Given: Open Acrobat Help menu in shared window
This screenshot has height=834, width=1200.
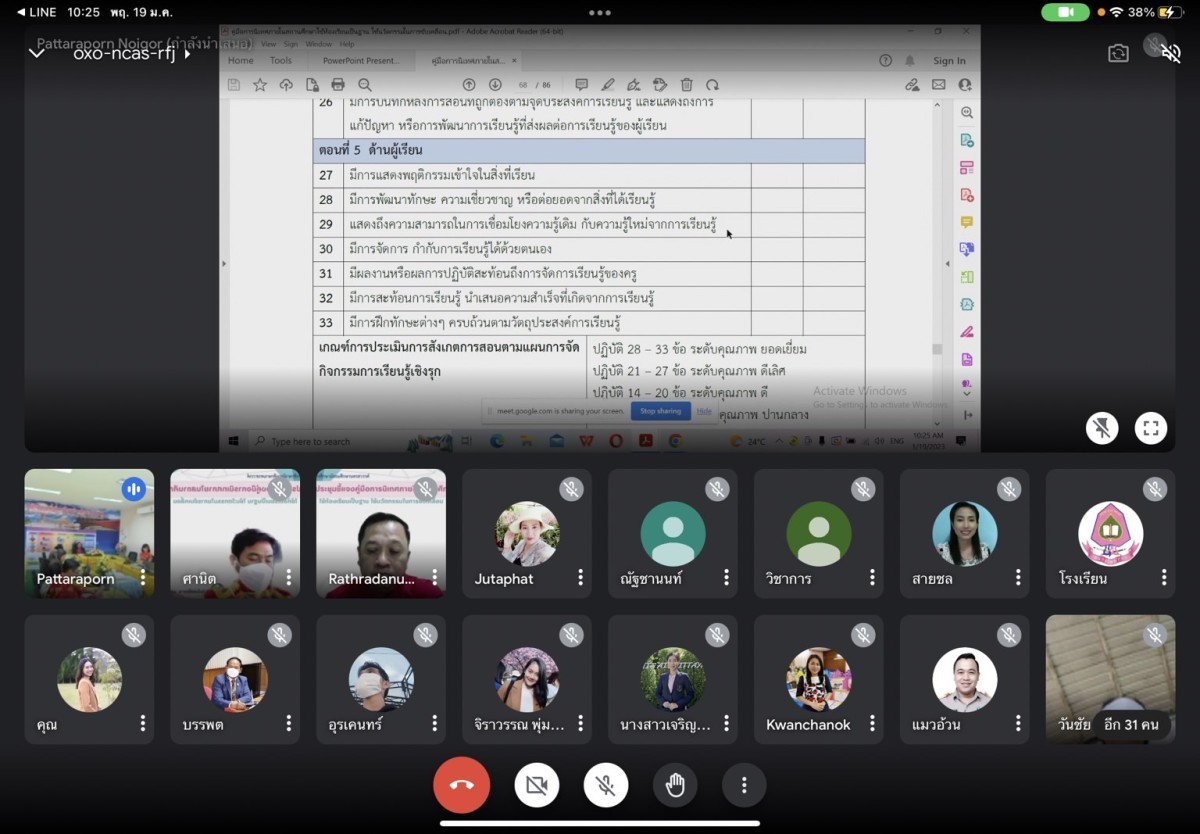Looking at the screenshot, I should tap(347, 44).
